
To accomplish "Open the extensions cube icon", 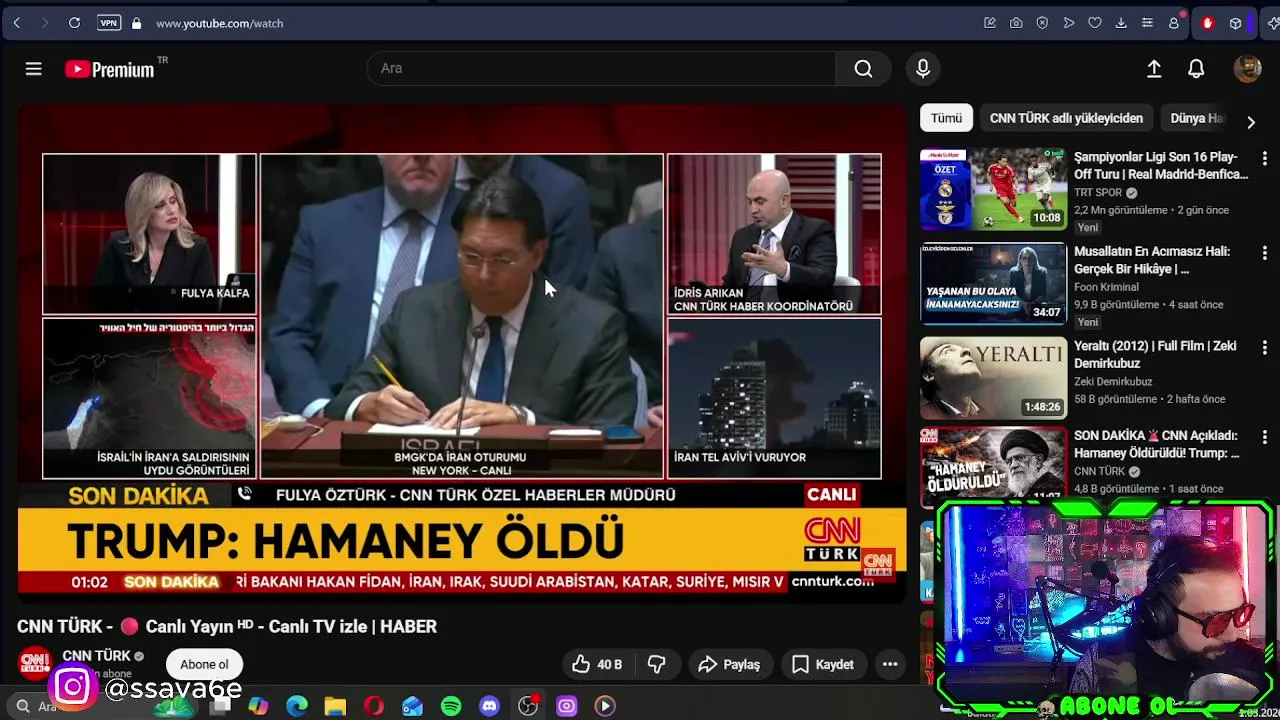I will 1236,23.
